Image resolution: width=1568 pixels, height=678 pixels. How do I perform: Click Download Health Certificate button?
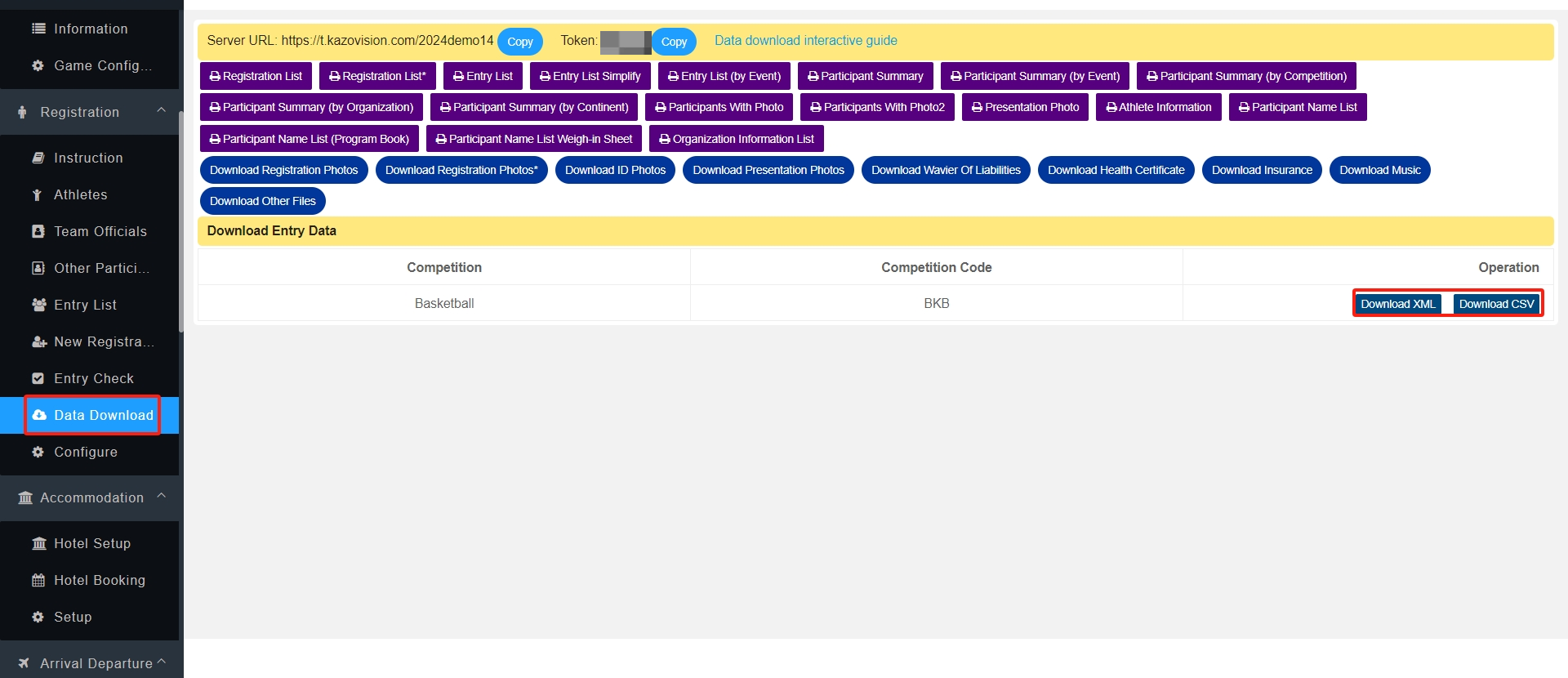[1116, 170]
